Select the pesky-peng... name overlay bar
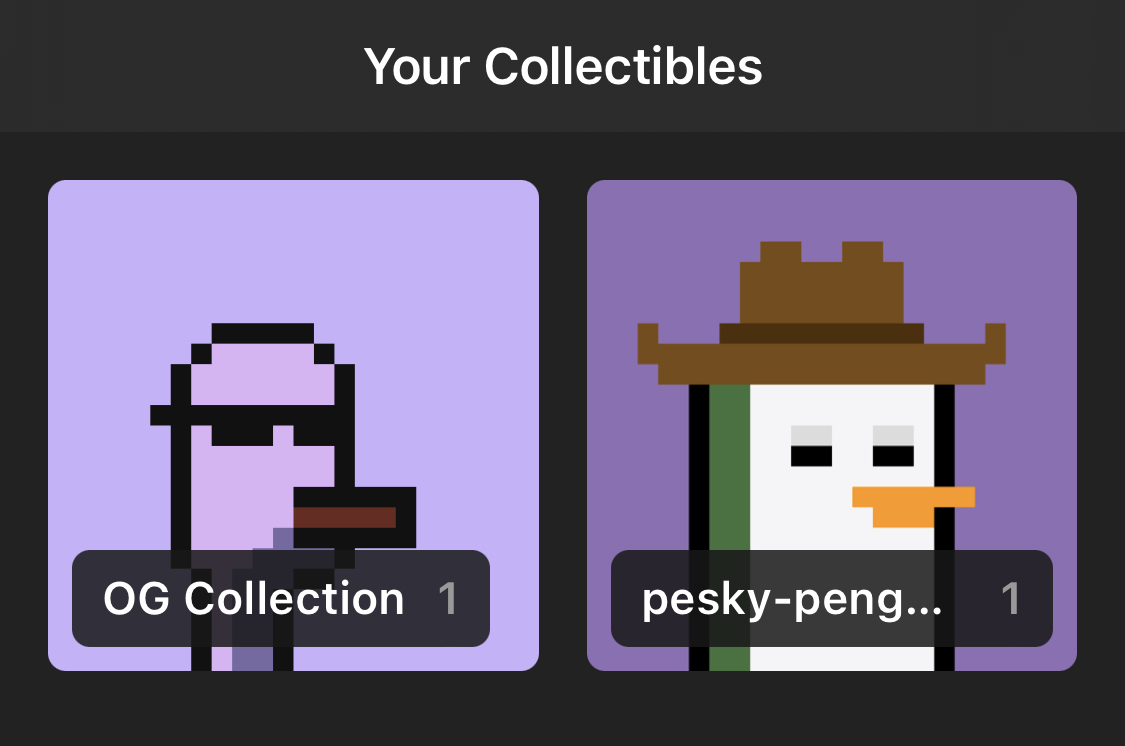1125x746 pixels. click(x=832, y=598)
